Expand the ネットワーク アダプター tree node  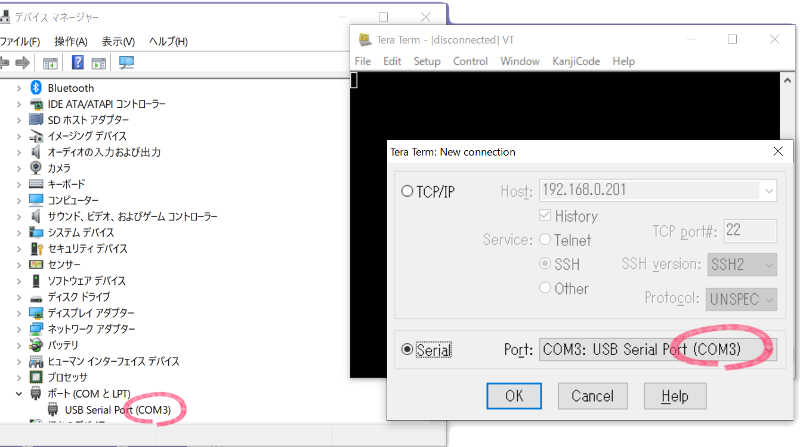click(19, 329)
